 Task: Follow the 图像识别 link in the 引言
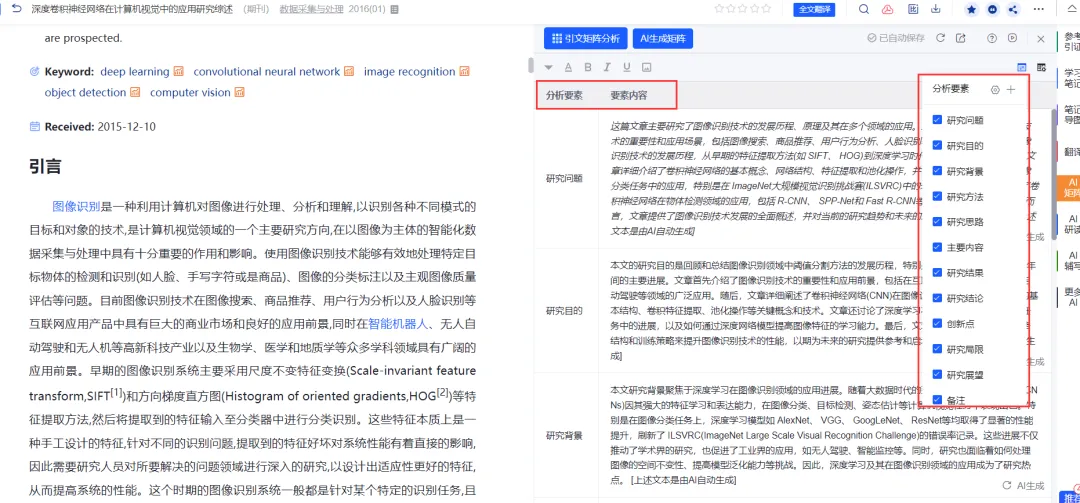tap(76, 206)
